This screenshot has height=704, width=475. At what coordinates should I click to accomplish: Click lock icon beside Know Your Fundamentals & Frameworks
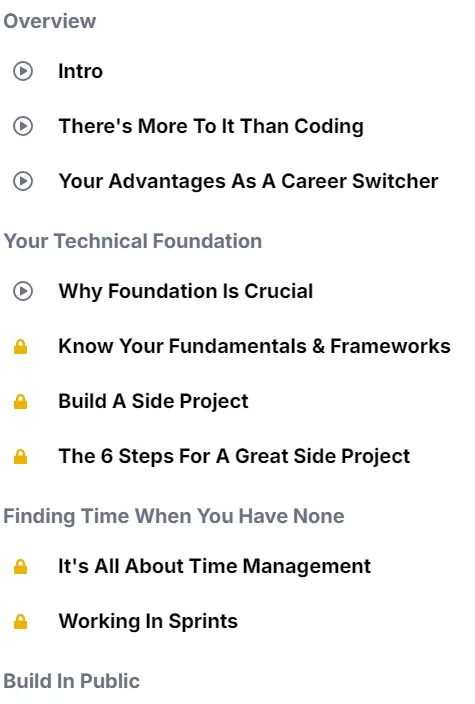click(21, 346)
